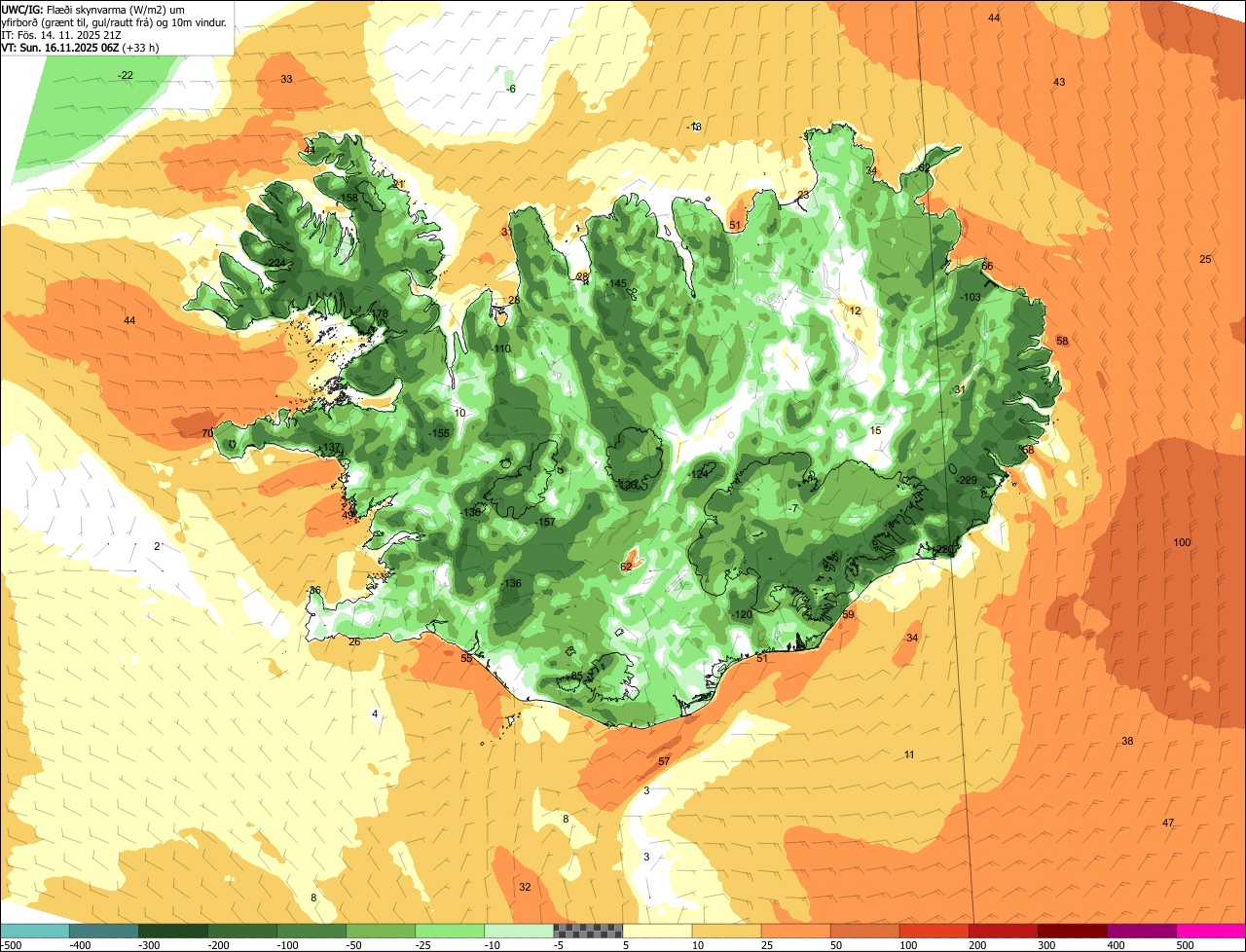This screenshot has height=952, width=1246.
Task: Click the map value "12" in the northeast interior
Action: (855, 311)
